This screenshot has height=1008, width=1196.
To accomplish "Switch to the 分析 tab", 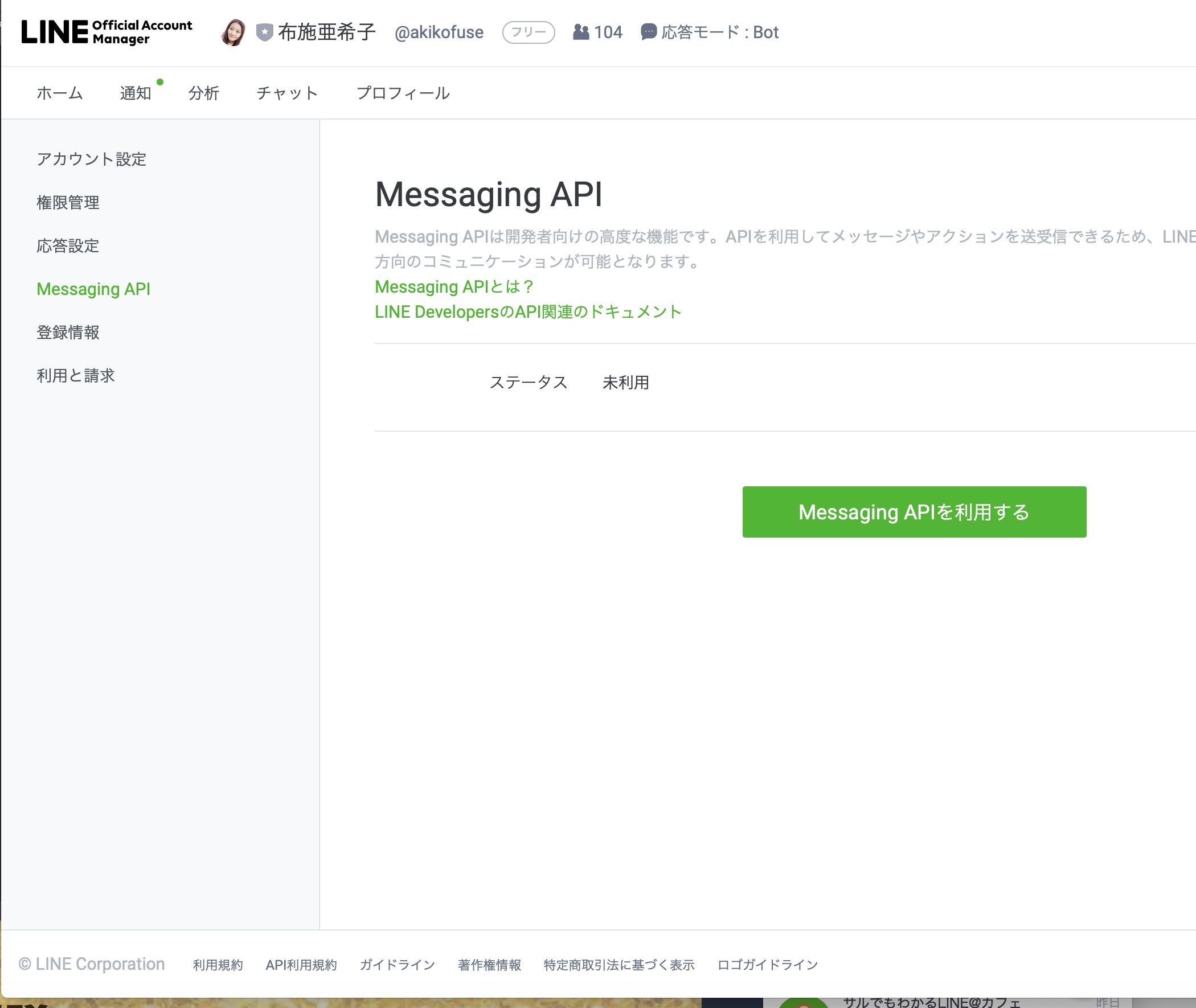I will click(x=204, y=93).
